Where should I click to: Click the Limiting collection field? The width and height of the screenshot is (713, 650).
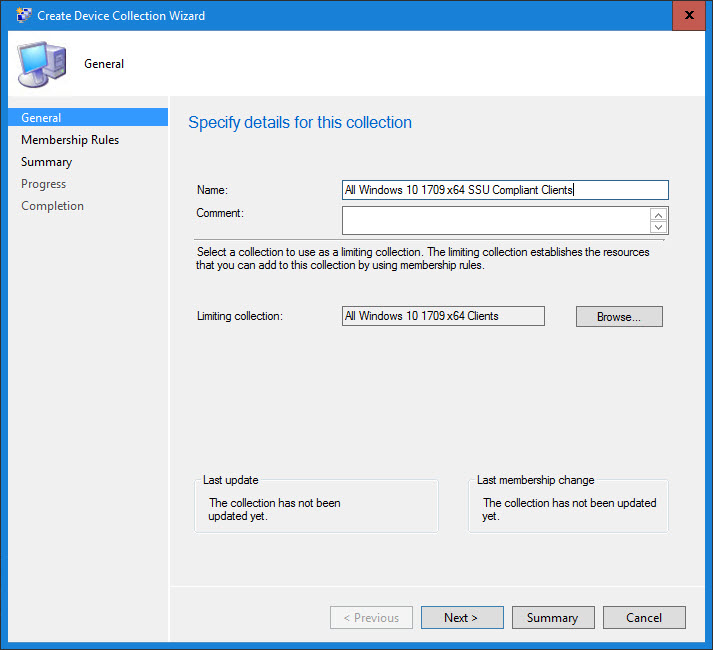pos(443,316)
